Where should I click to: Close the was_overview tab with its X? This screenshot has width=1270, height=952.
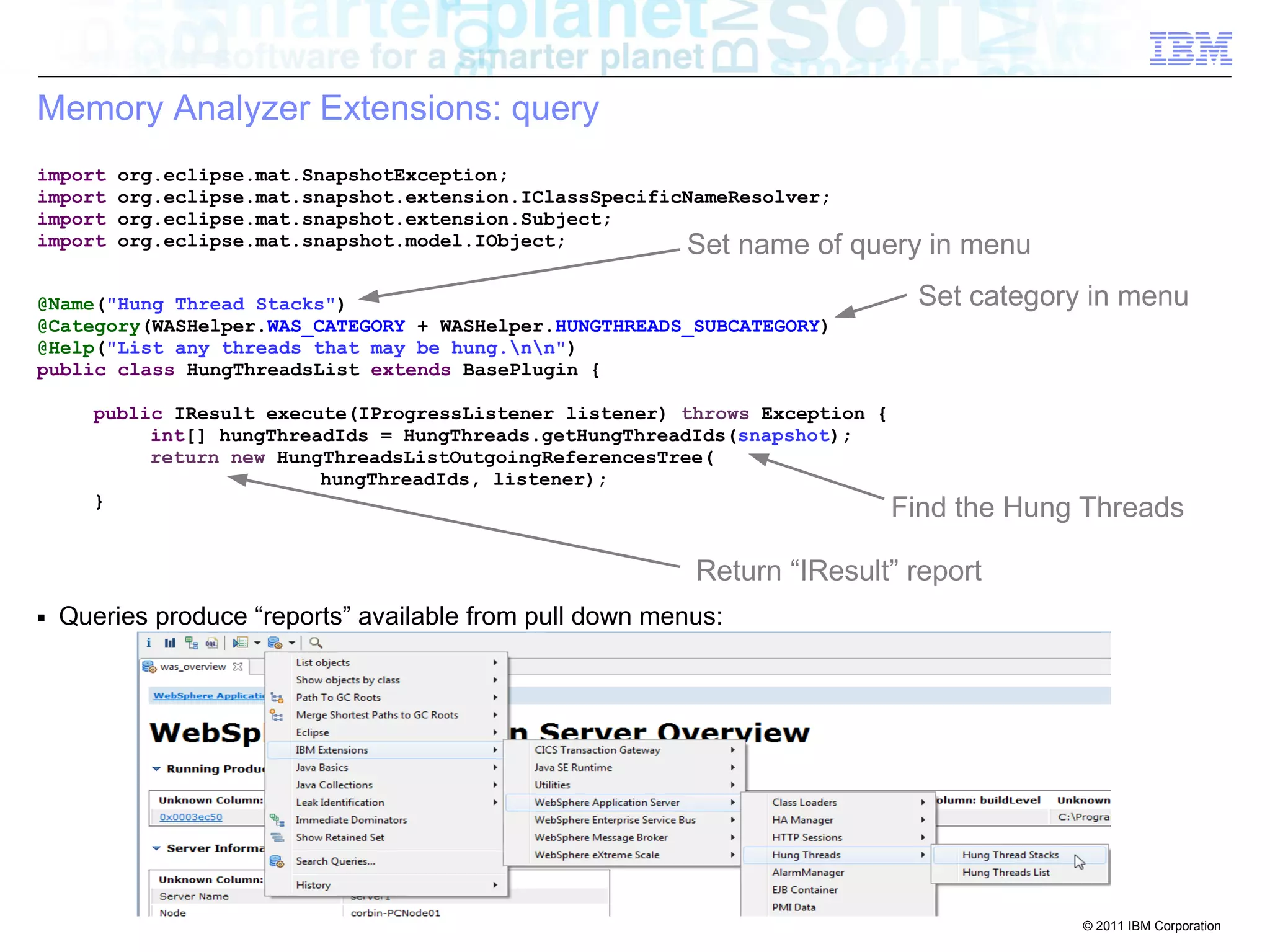coord(238,667)
